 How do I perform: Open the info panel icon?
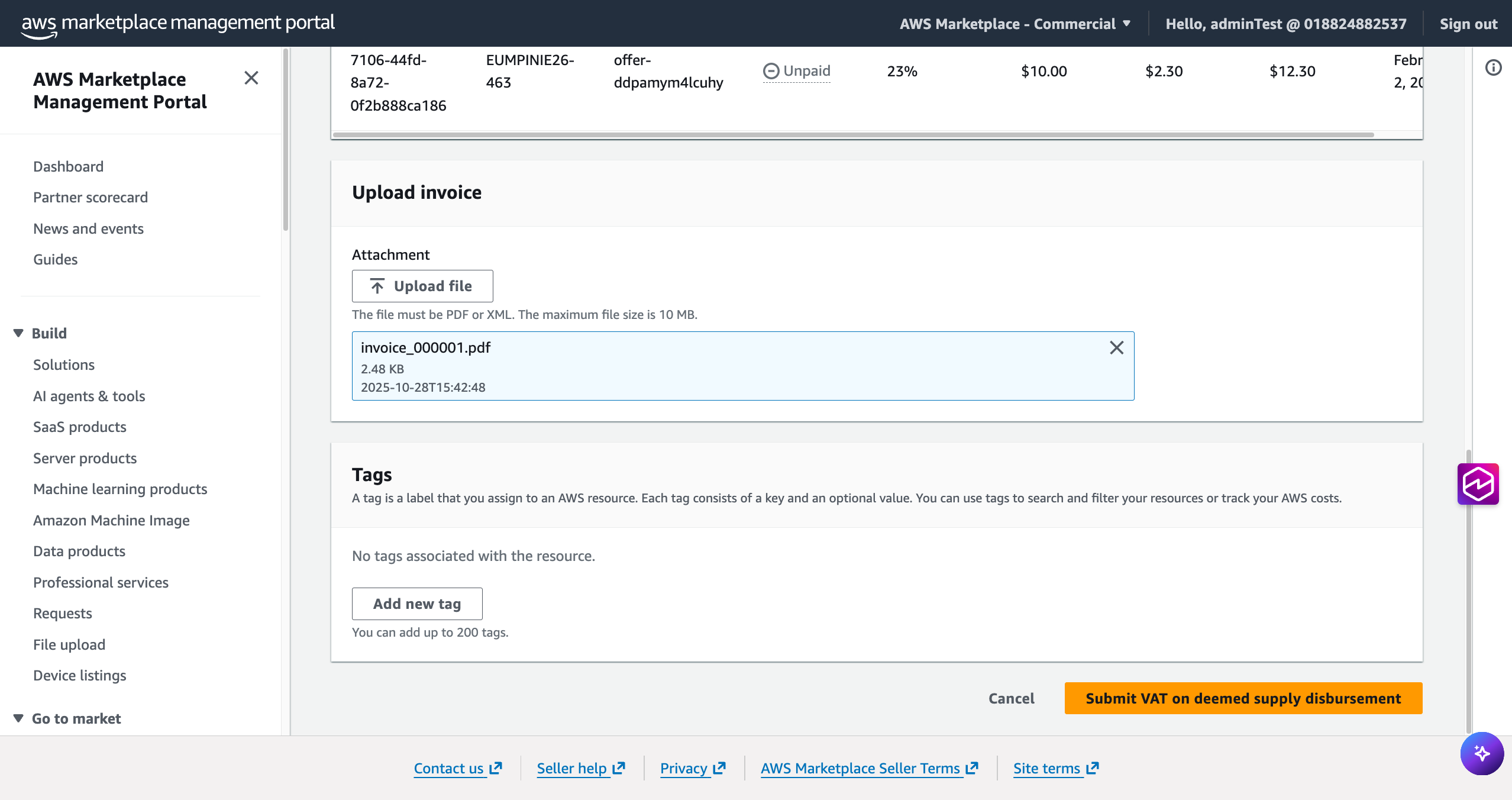click(1493, 68)
